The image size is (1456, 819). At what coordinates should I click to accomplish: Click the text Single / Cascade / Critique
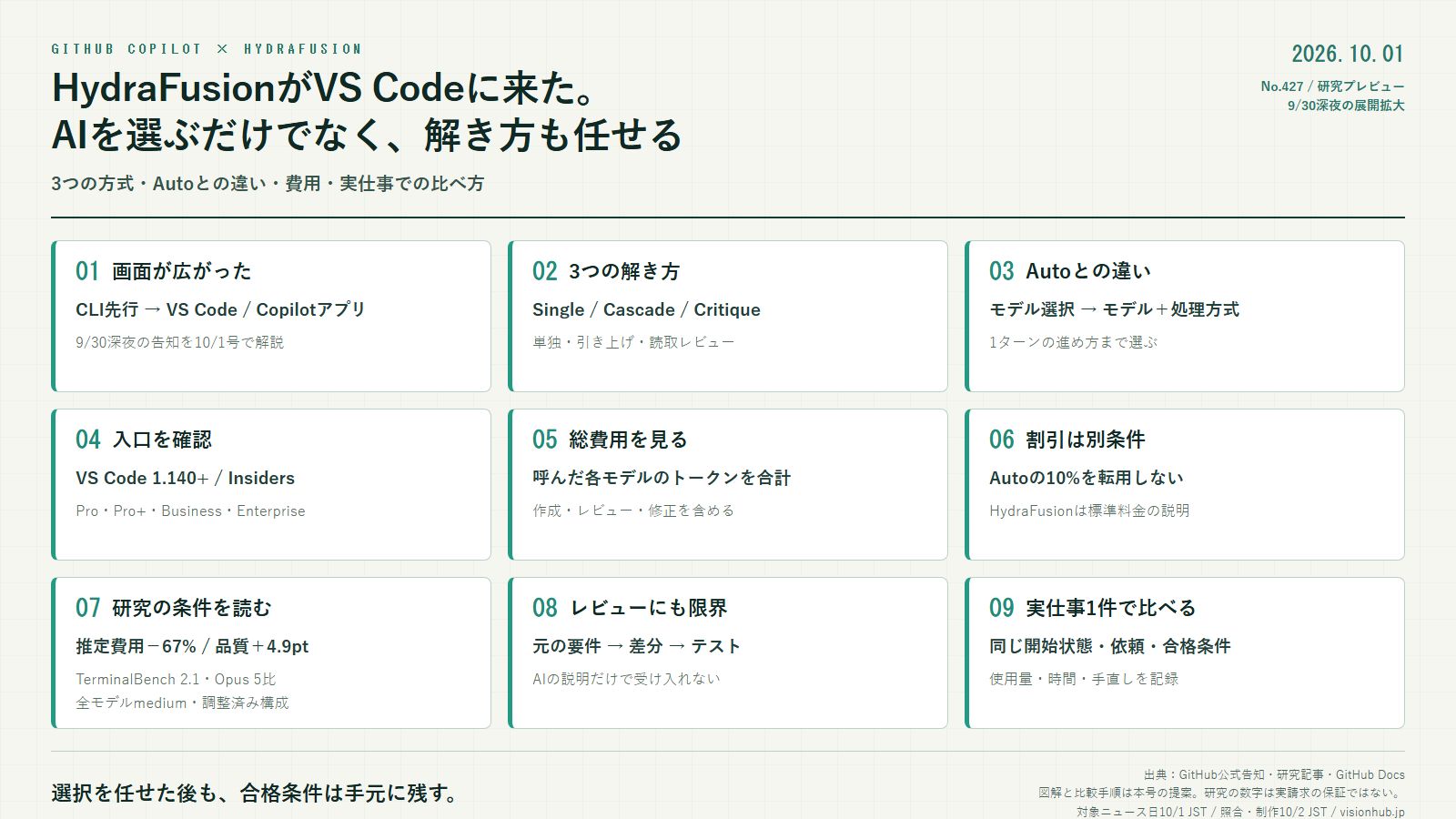(x=646, y=309)
